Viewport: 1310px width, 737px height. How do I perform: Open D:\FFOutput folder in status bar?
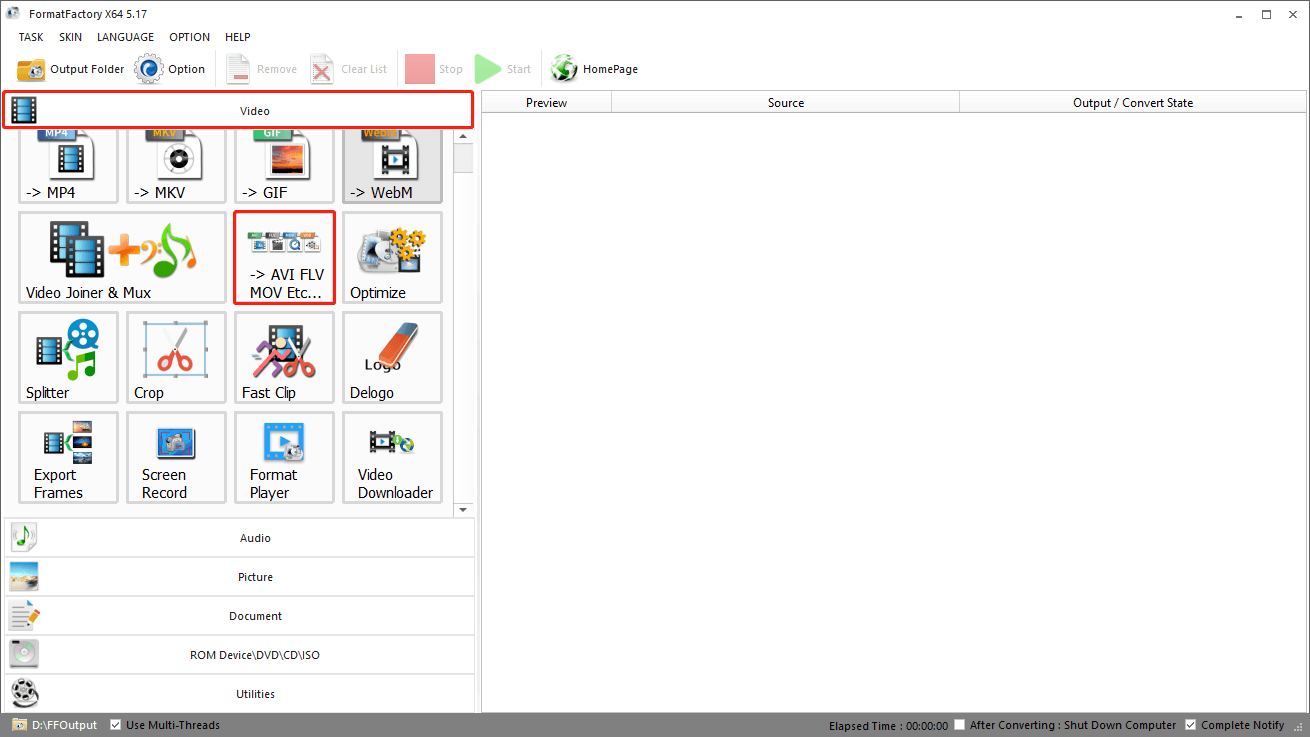coord(55,725)
